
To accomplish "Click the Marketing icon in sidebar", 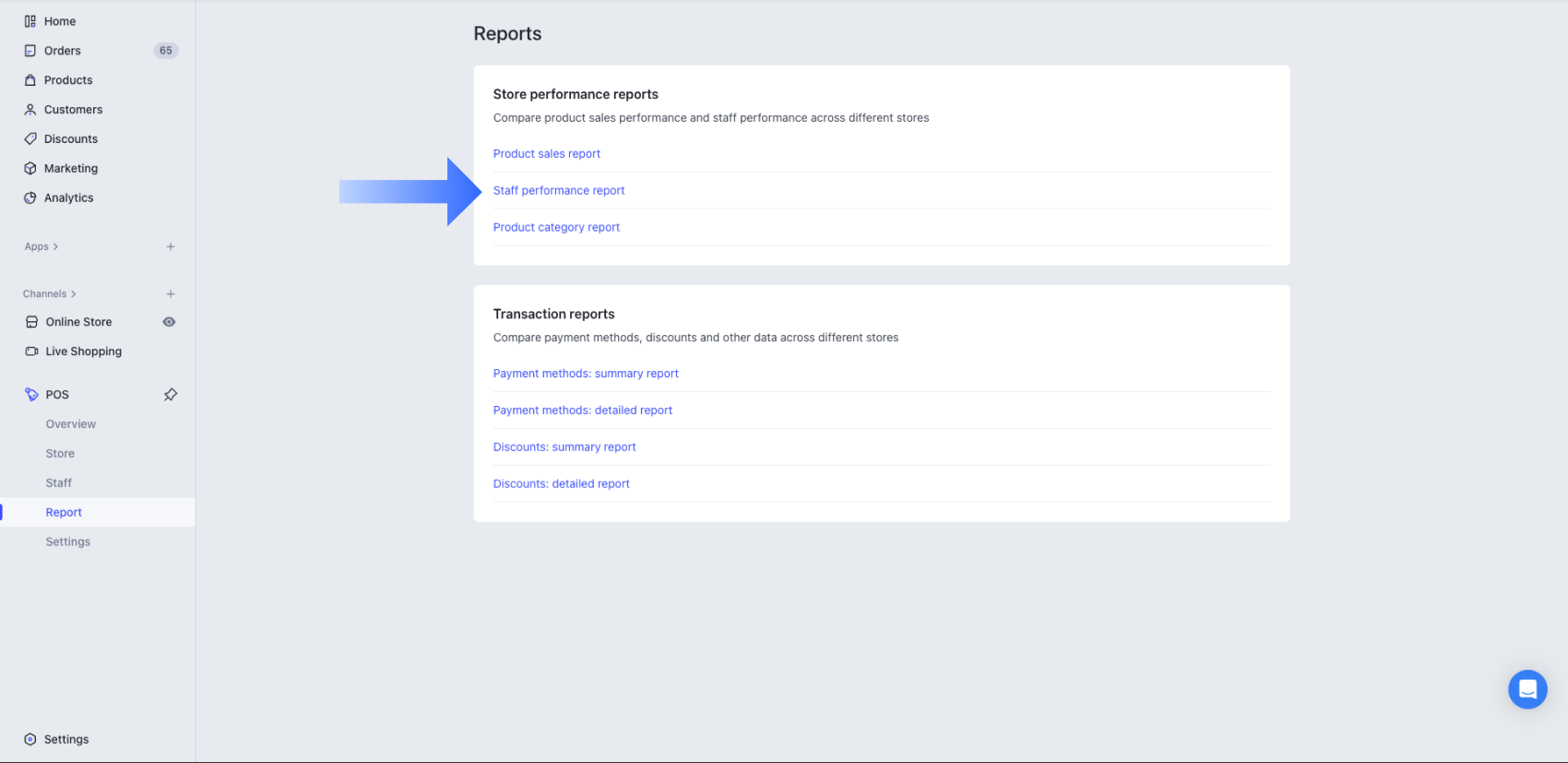I will click(30, 169).
